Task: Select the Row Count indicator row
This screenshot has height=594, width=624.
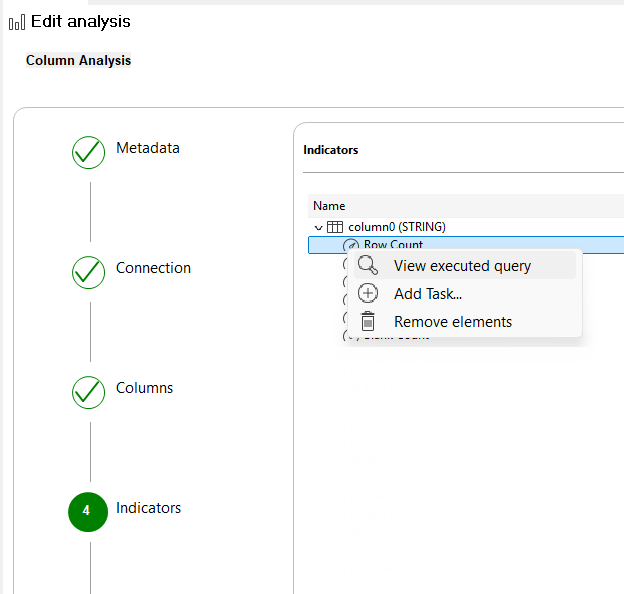Action: click(393, 245)
